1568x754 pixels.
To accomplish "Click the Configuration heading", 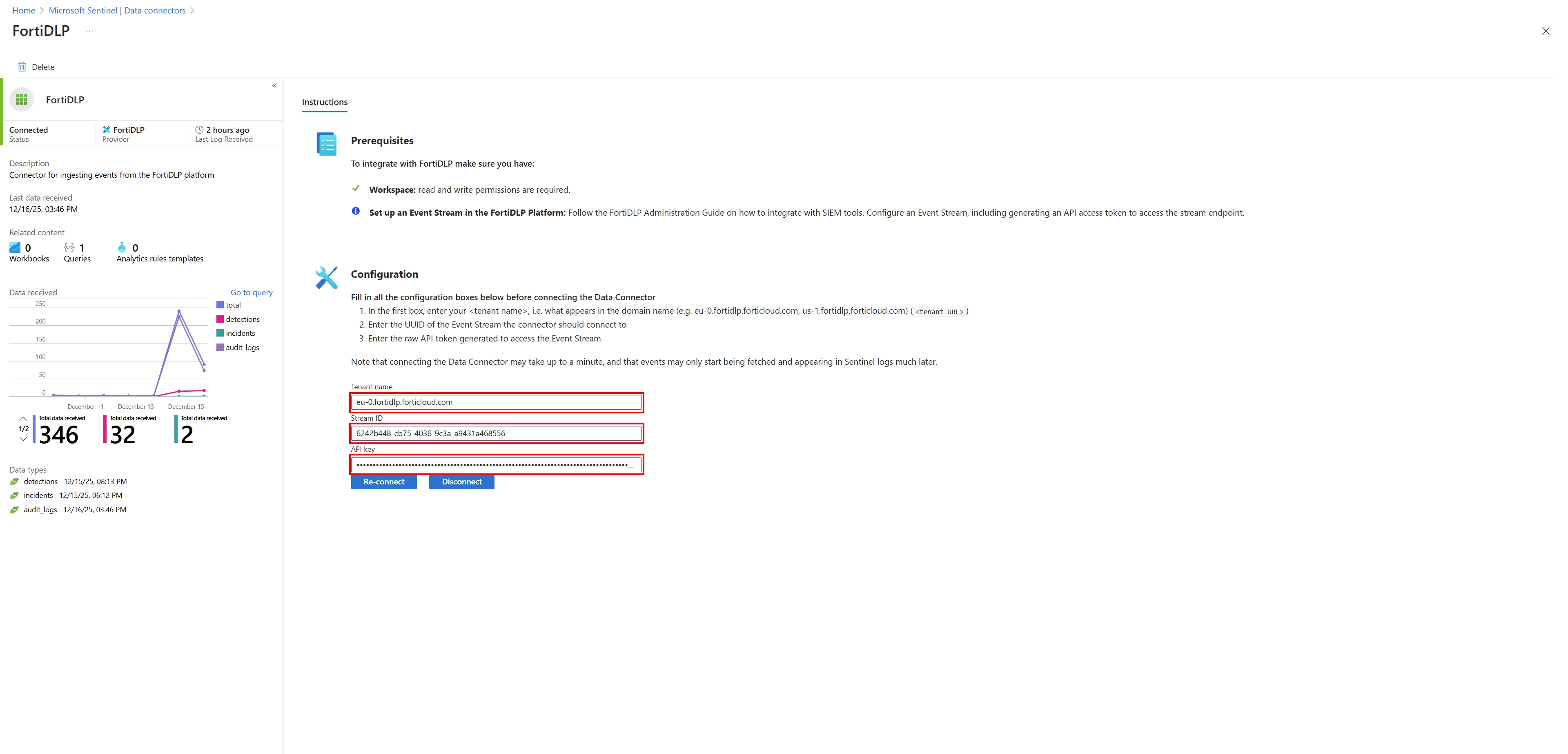I will click(x=385, y=274).
